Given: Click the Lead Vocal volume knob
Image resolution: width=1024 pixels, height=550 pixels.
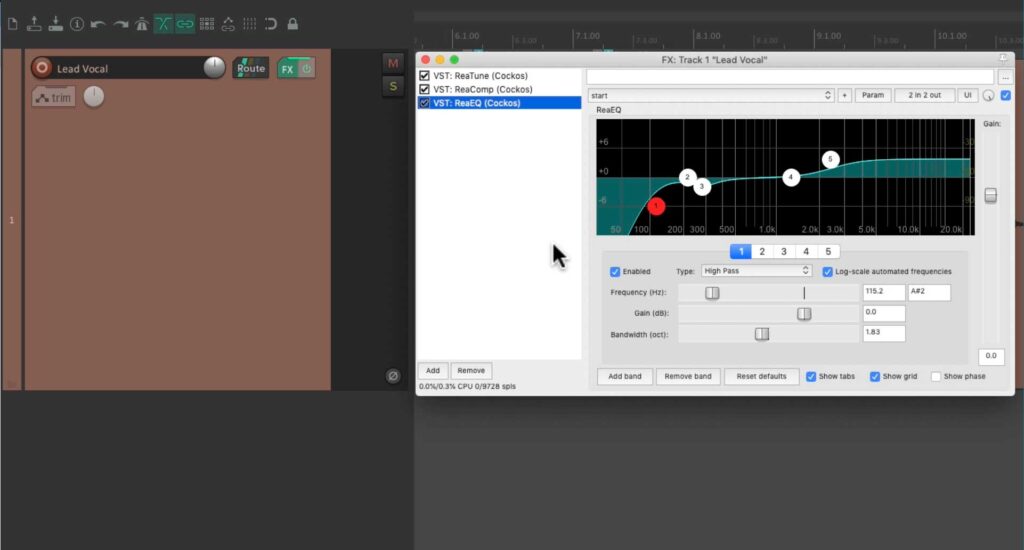Looking at the screenshot, I should 214,67.
